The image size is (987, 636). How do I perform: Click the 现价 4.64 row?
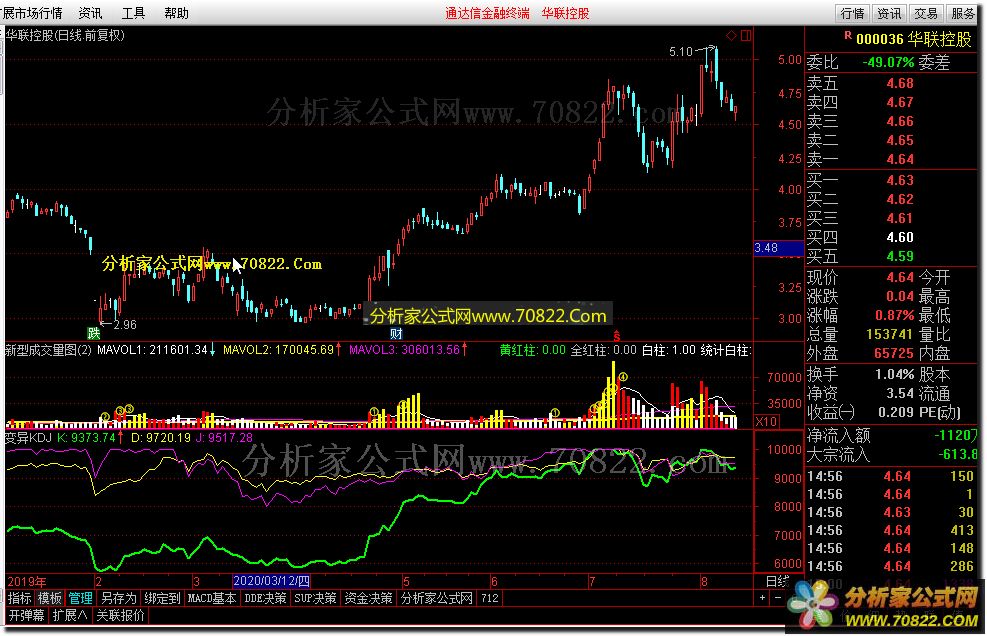tap(892, 278)
